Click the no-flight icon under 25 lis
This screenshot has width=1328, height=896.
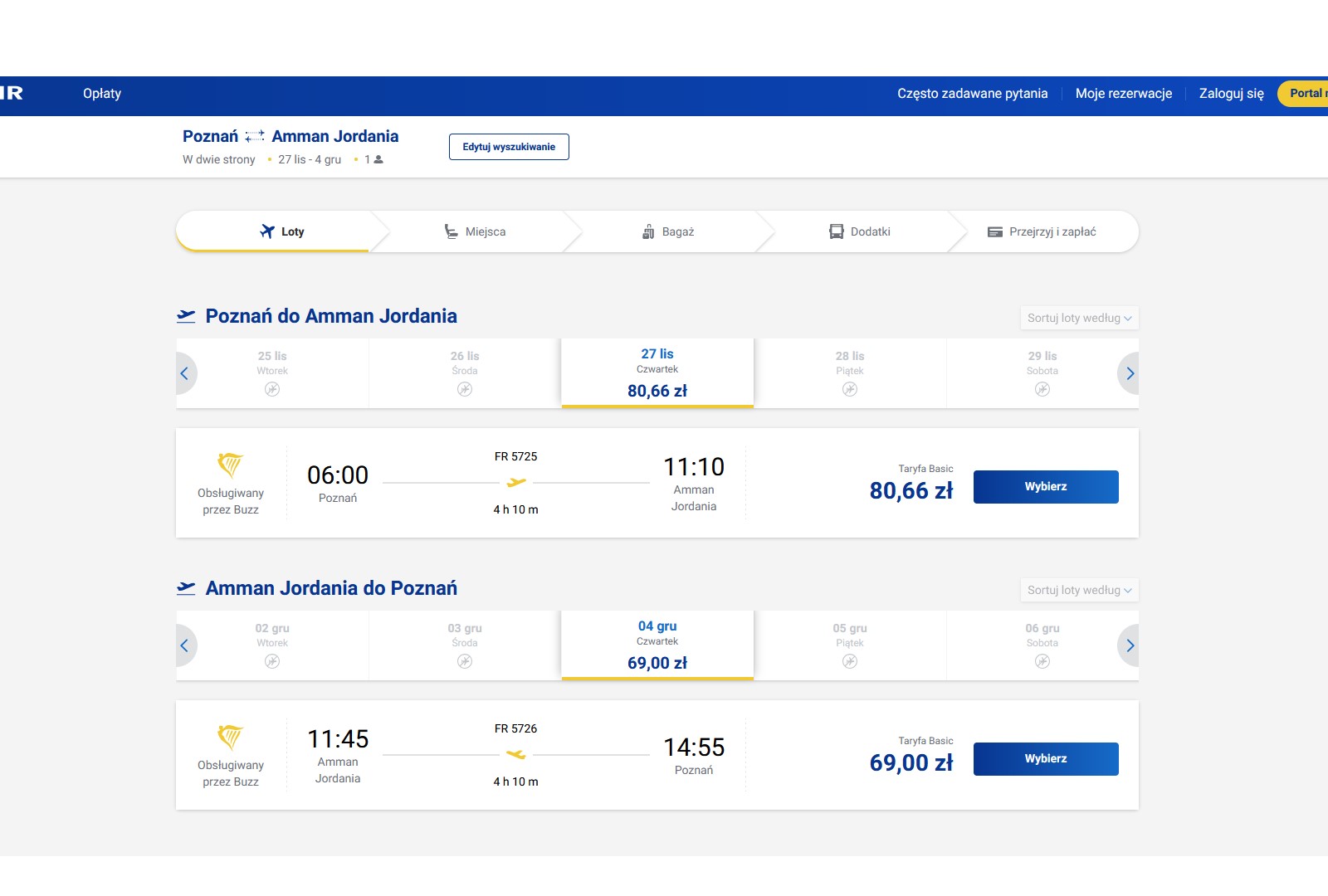(x=272, y=389)
